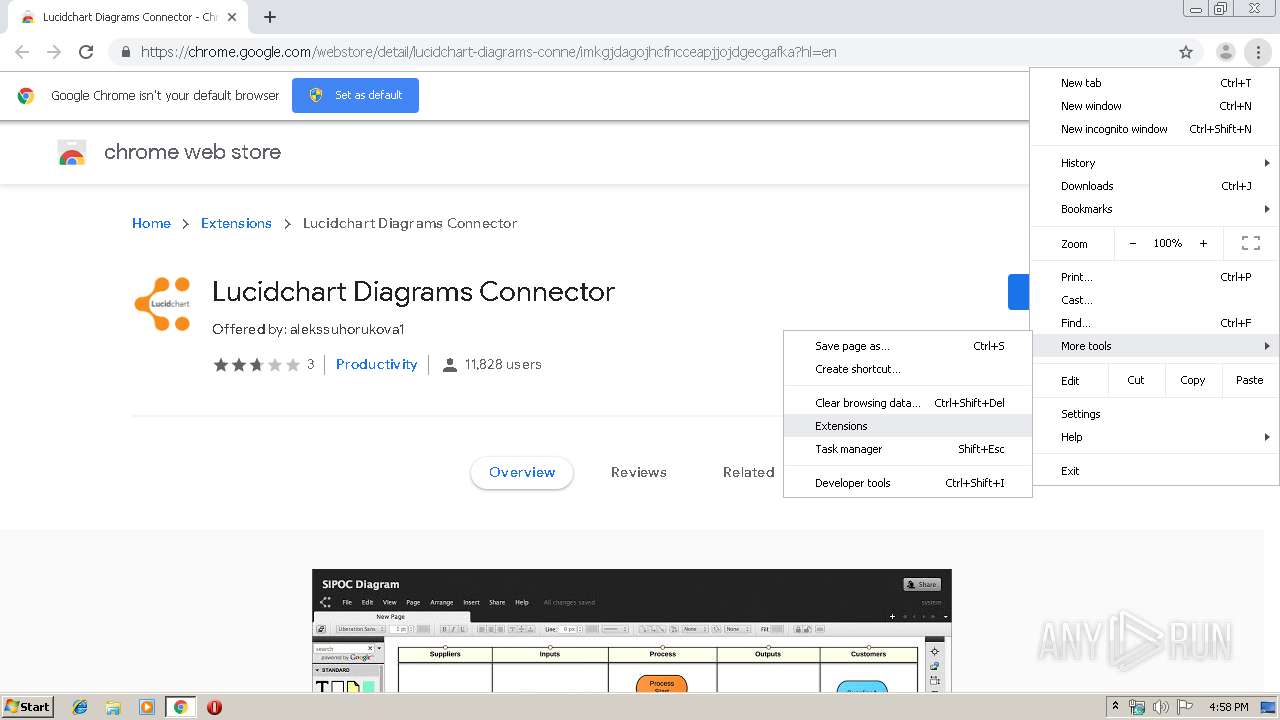This screenshot has height=720, width=1280.
Task: Select Find in Chrome menu
Action: click(1155, 323)
